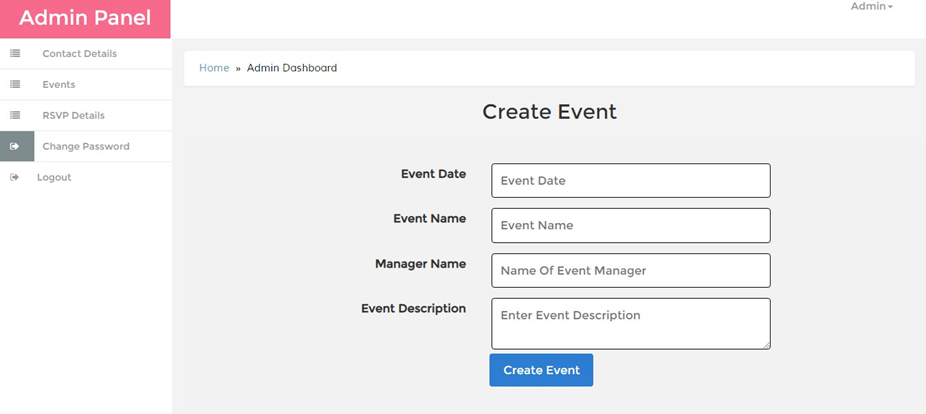
Task: Select the Name Of Event Manager field
Action: [x=630, y=270]
